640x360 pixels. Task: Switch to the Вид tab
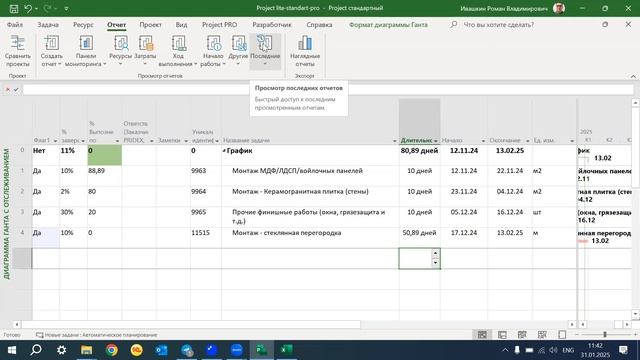[x=181, y=25]
